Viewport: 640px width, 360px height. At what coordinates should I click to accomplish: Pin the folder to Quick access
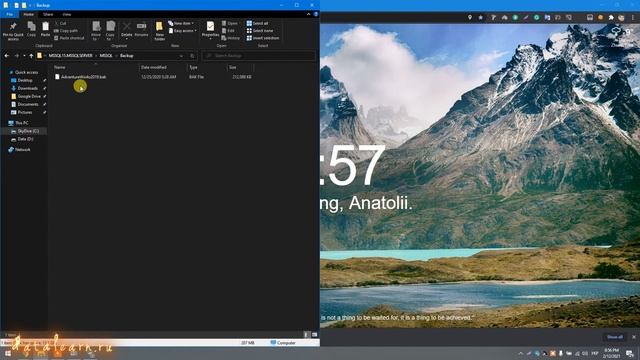tap(13, 31)
